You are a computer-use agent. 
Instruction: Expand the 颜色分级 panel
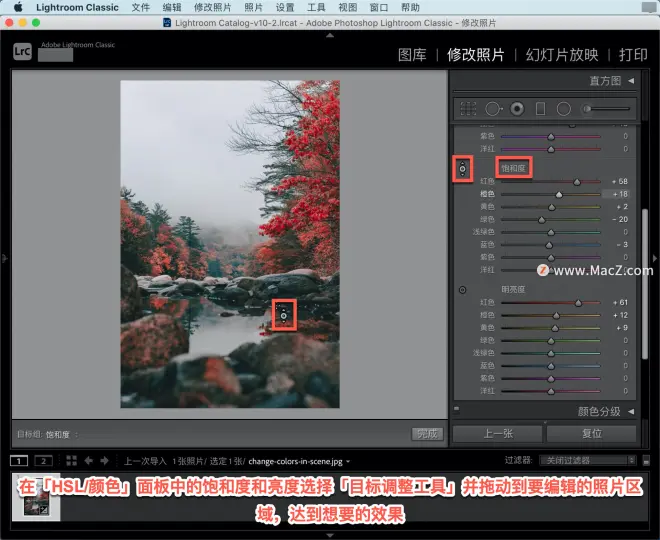tap(631, 411)
